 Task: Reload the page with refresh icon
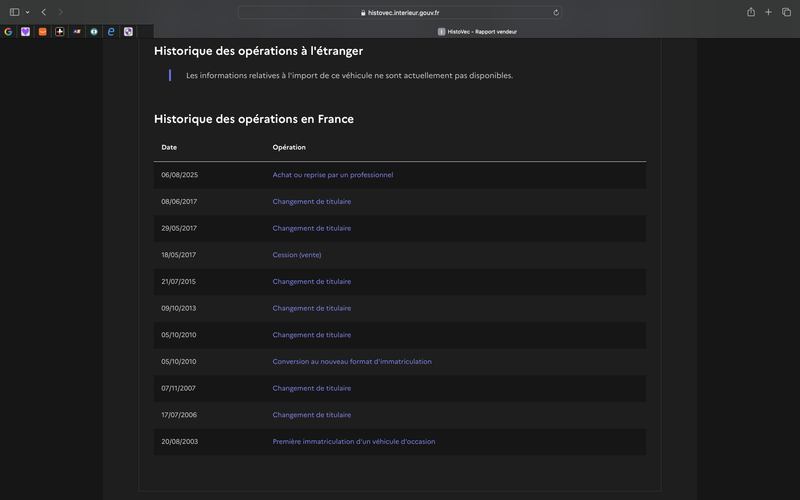click(556, 13)
